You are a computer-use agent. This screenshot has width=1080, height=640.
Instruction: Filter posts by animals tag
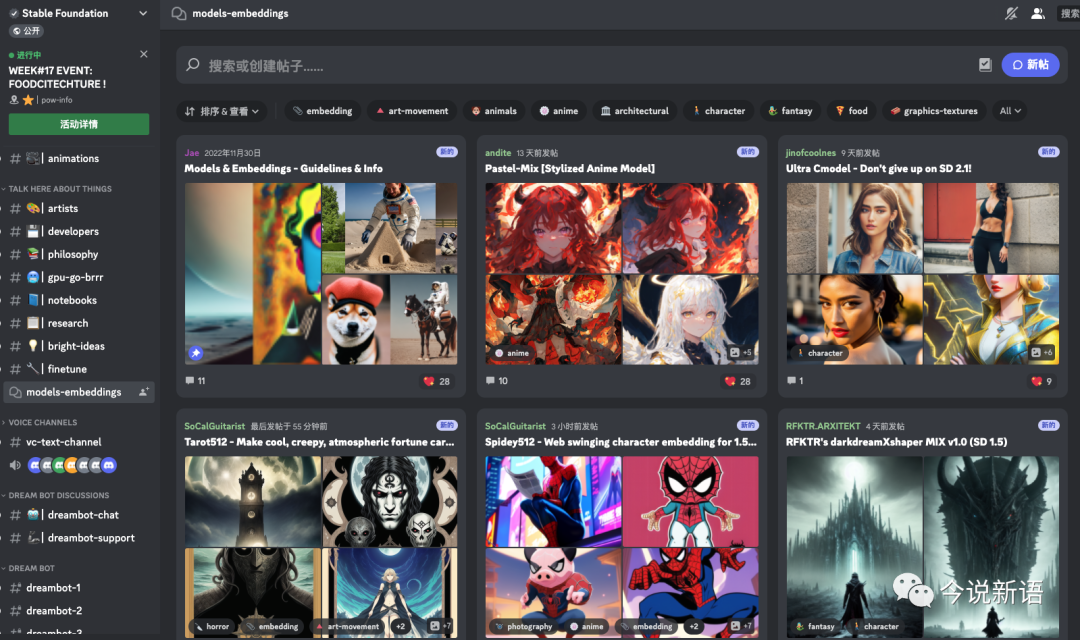(494, 111)
